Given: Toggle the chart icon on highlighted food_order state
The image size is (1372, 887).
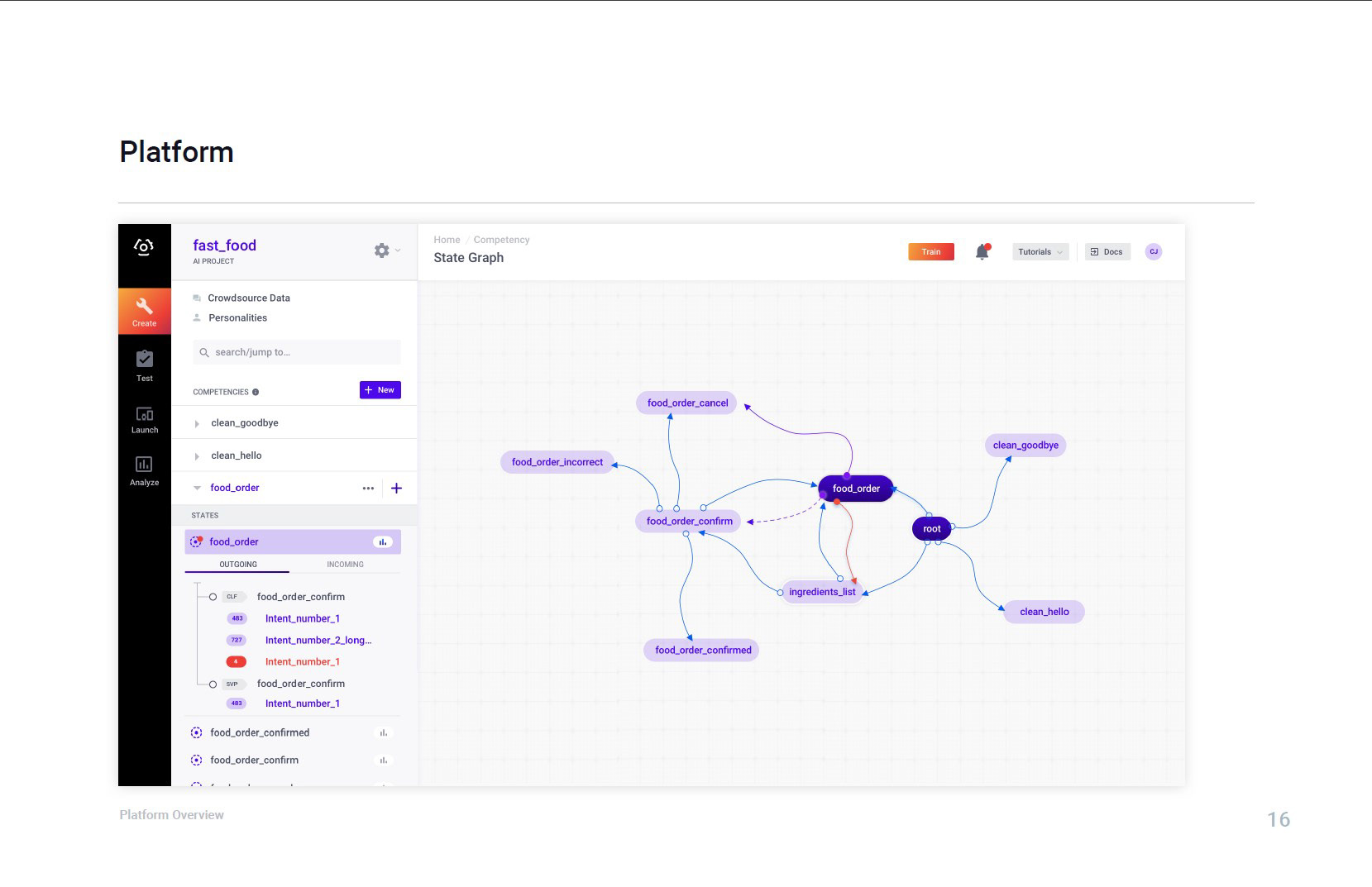Looking at the screenshot, I should [382, 542].
